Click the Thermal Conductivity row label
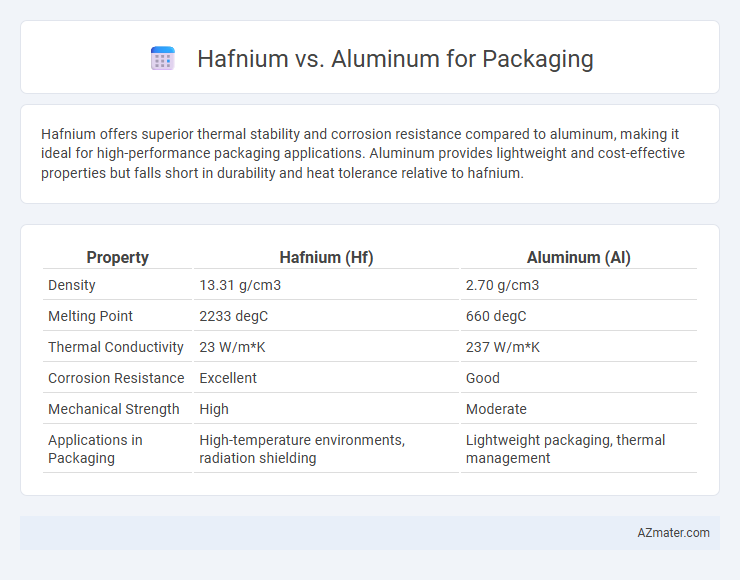 [117, 347]
